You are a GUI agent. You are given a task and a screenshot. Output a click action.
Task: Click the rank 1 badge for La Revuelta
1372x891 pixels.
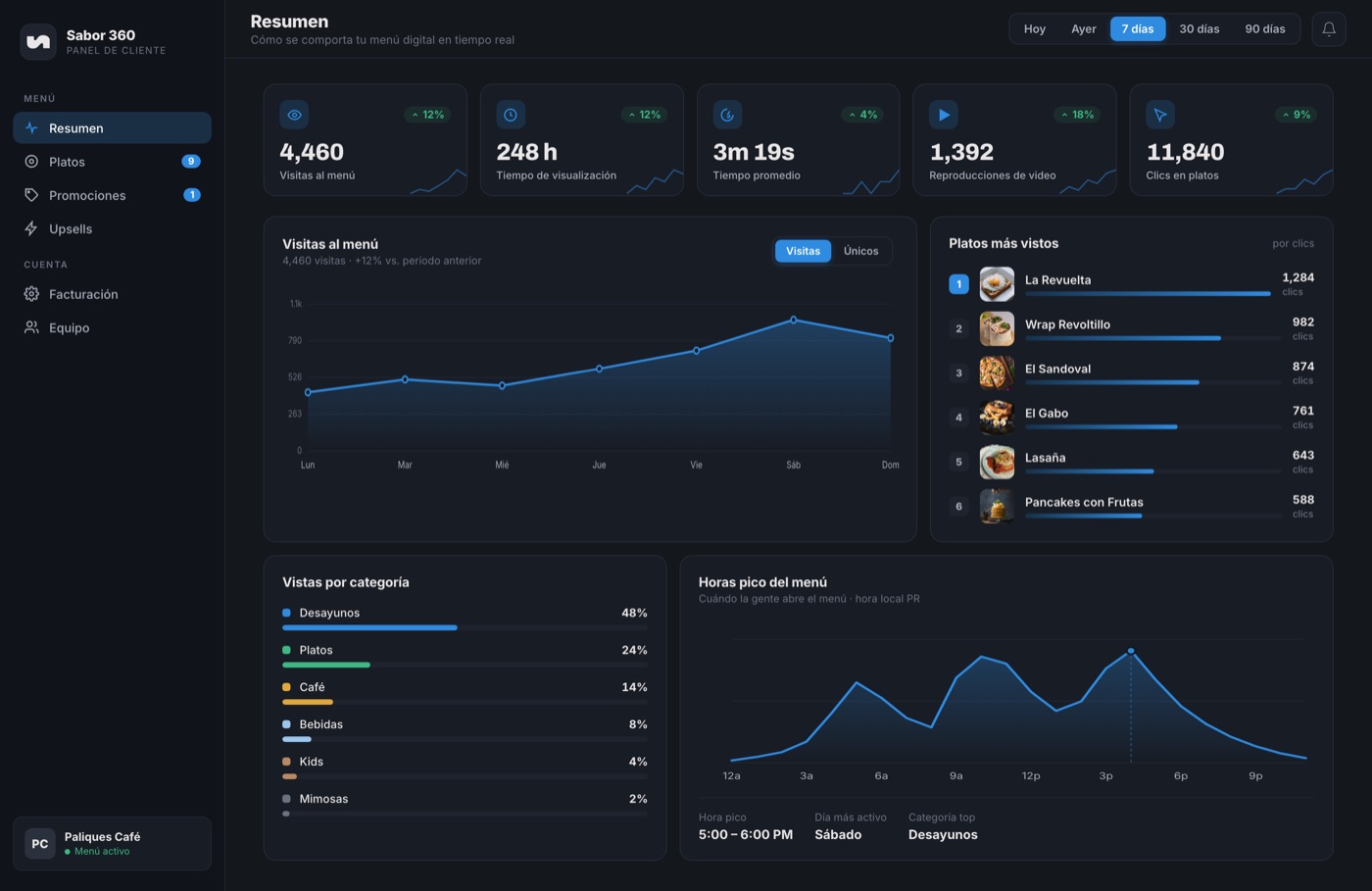click(x=958, y=284)
